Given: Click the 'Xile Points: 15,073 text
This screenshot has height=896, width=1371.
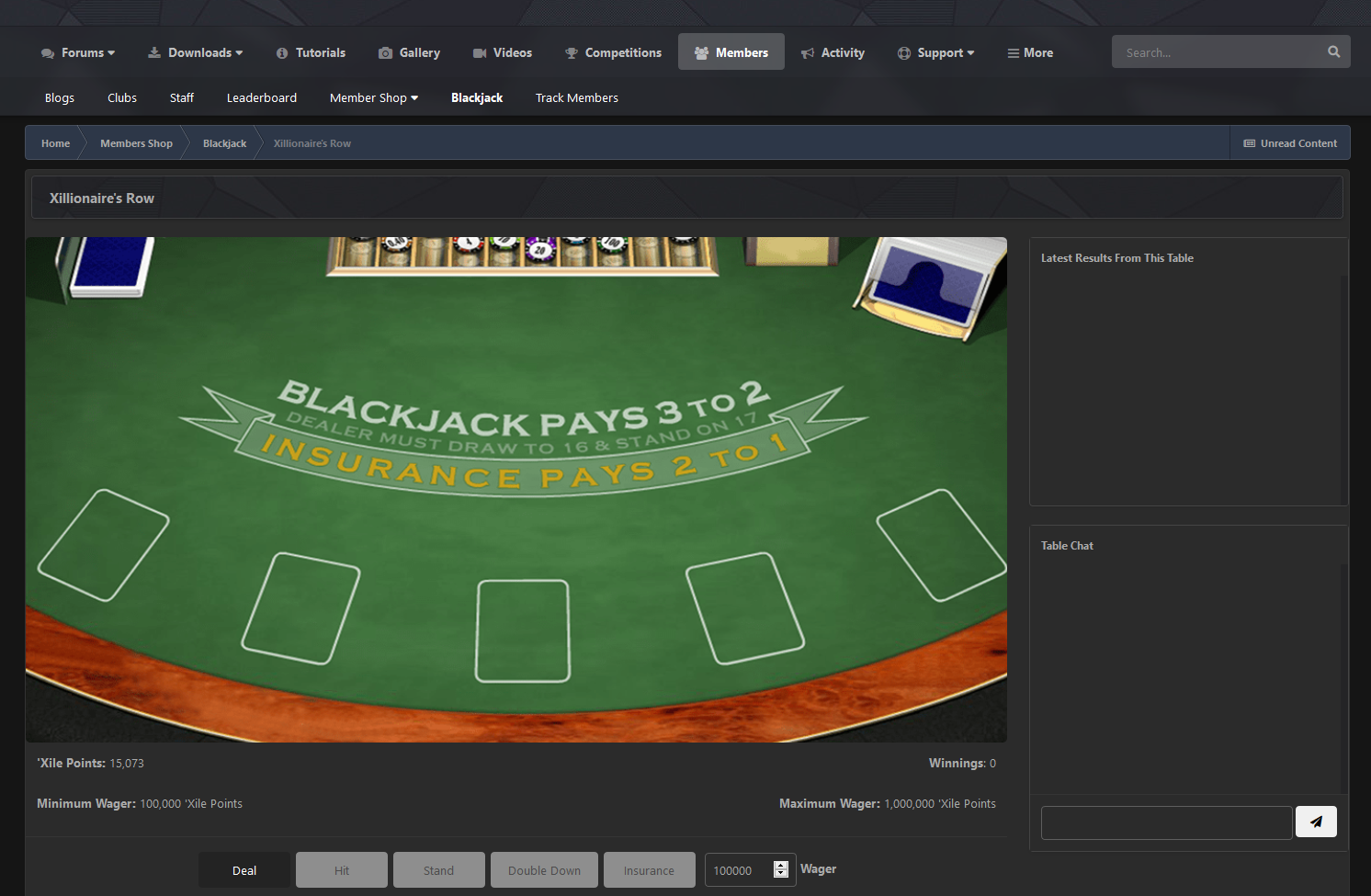Looking at the screenshot, I should (x=90, y=763).
